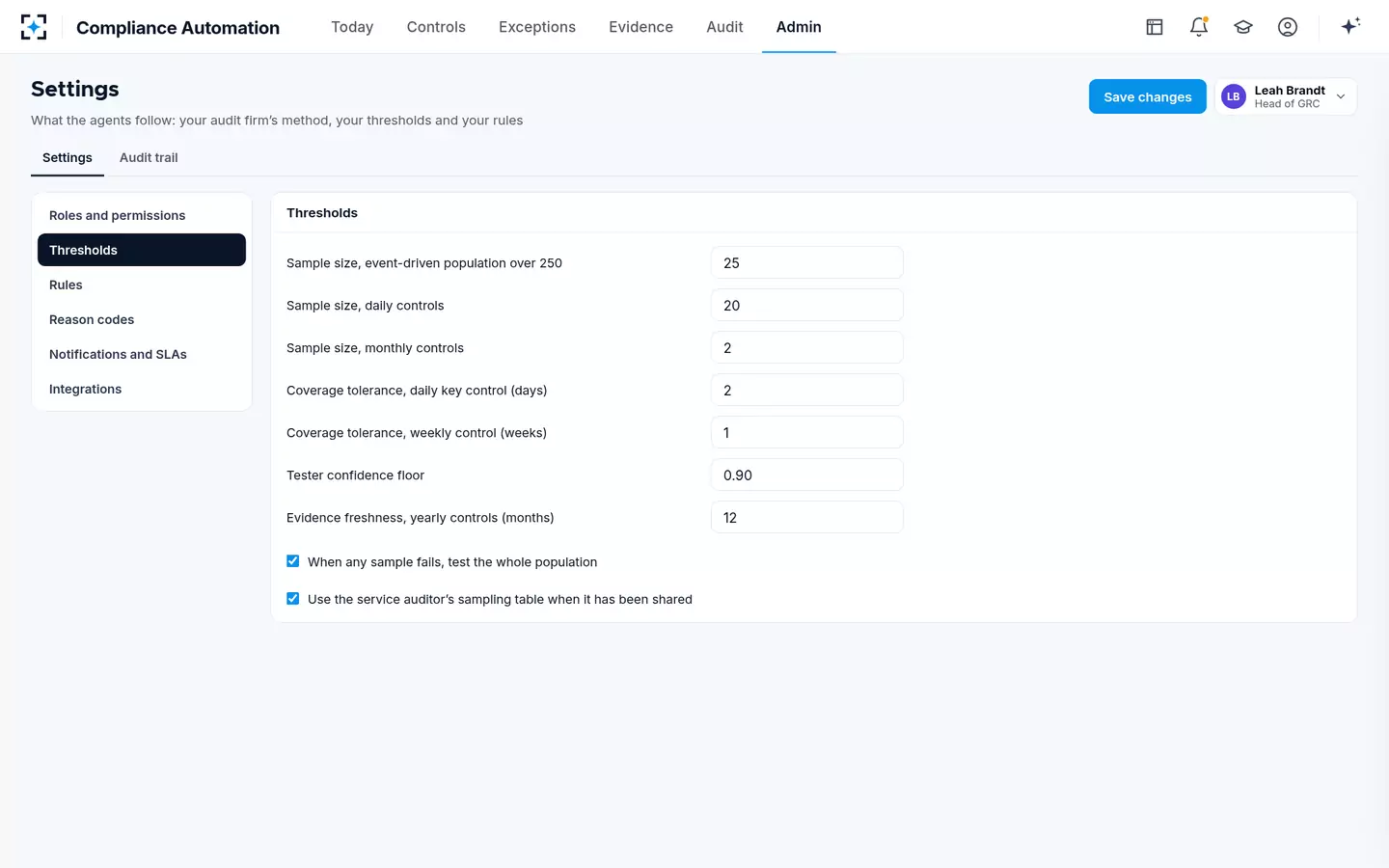The width and height of the screenshot is (1389, 868).
Task: Click the 'Compliance Automation' app title
Action: click(177, 28)
